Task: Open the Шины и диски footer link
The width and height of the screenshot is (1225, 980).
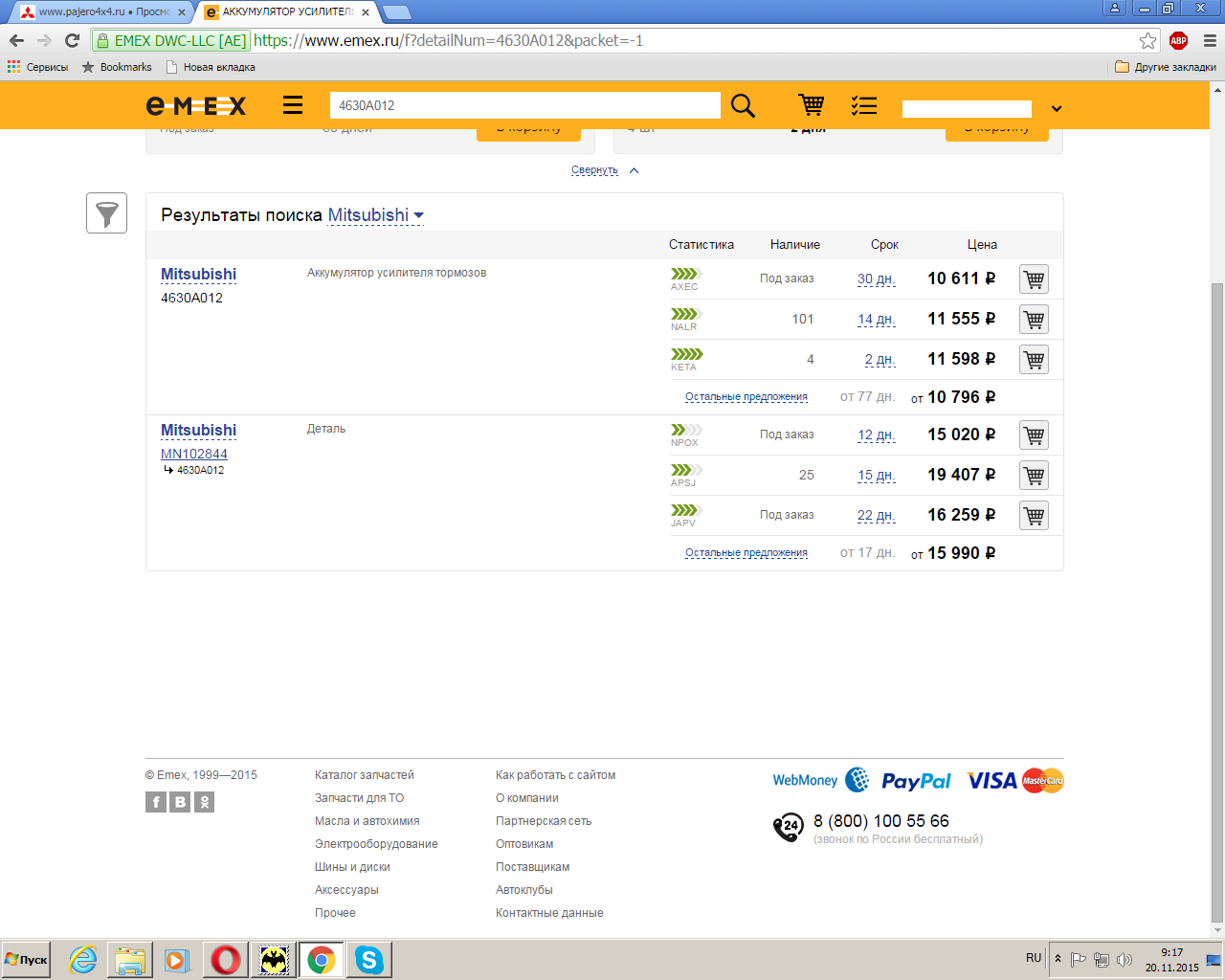Action: click(352, 867)
